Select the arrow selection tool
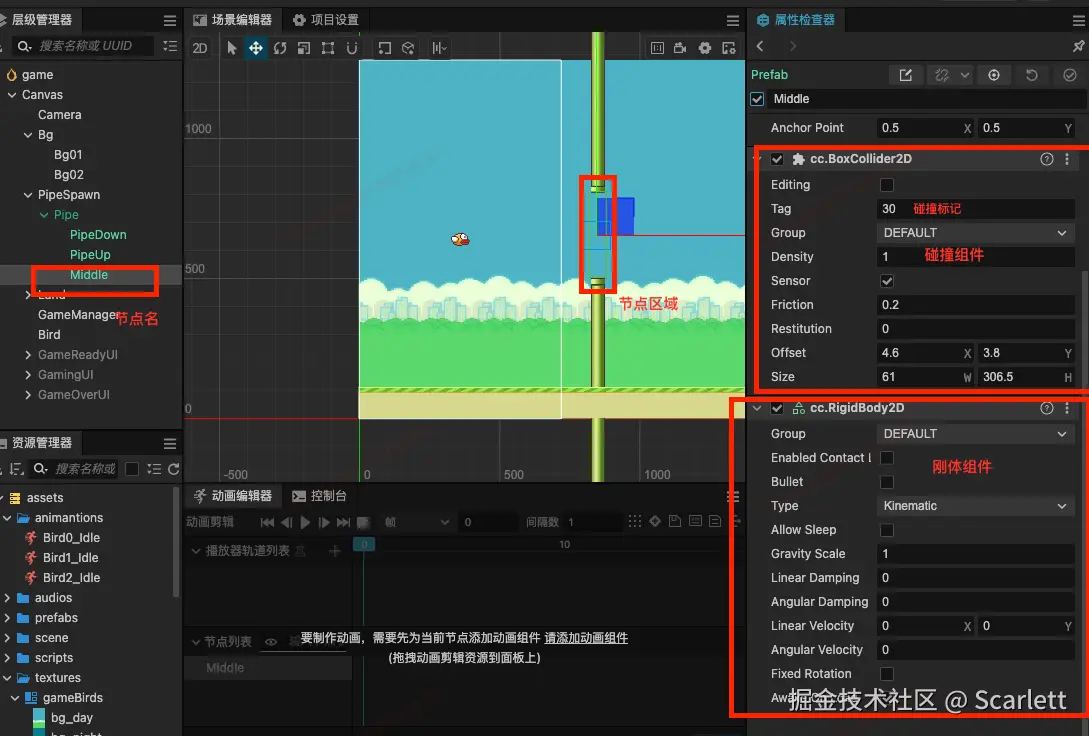Image resolution: width=1089 pixels, height=736 pixels. (x=232, y=48)
